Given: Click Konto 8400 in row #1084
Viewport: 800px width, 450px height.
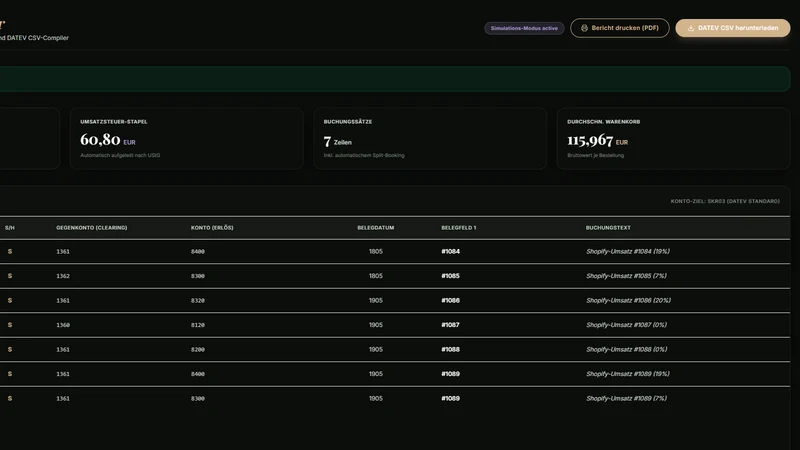Looking at the screenshot, I should [x=198, y=252].
